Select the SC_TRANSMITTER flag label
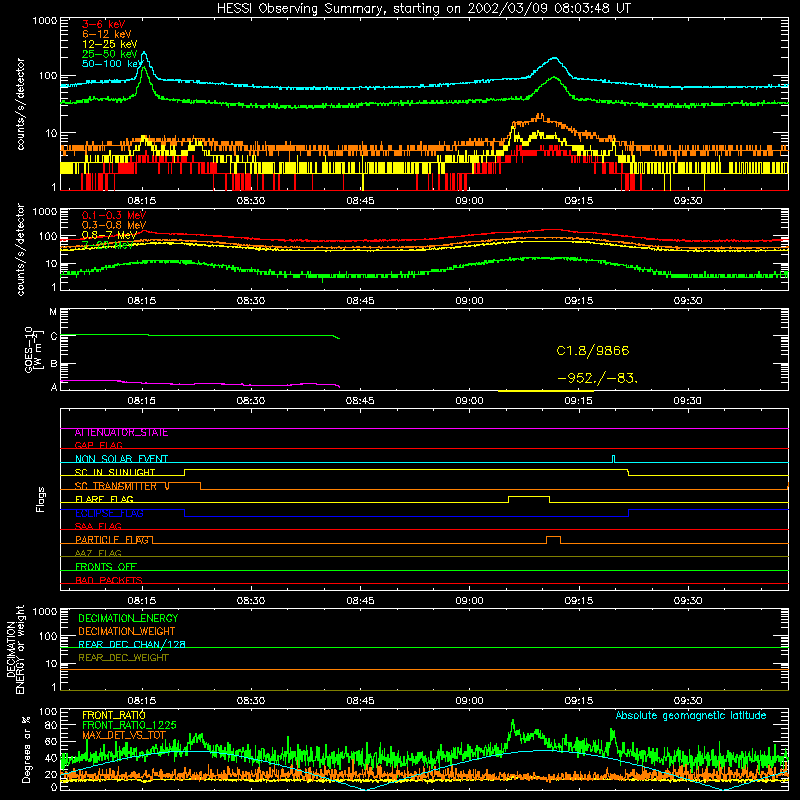The image size is (800, 800). (116, 486)
